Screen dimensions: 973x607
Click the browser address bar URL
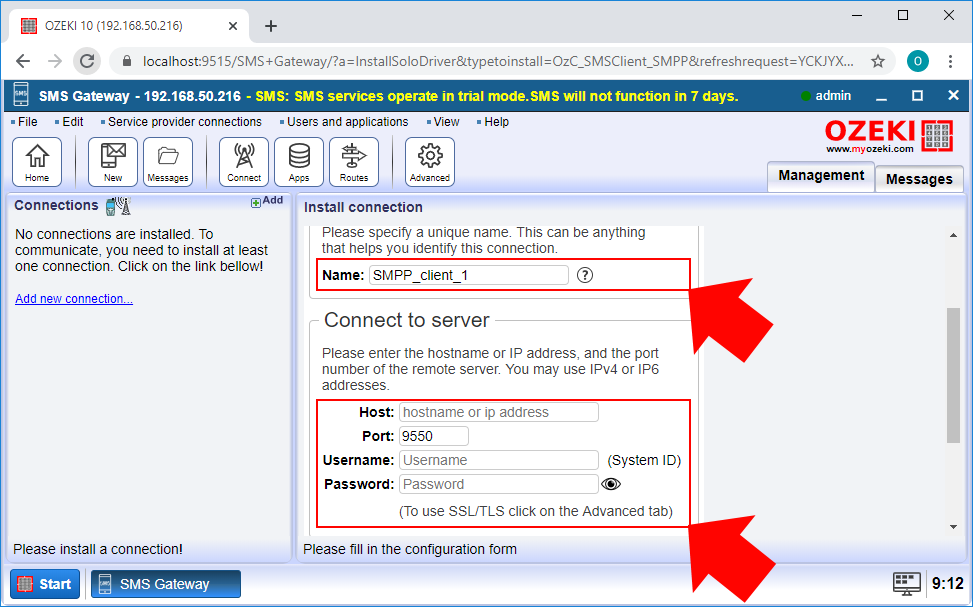(x=498, y=61)
